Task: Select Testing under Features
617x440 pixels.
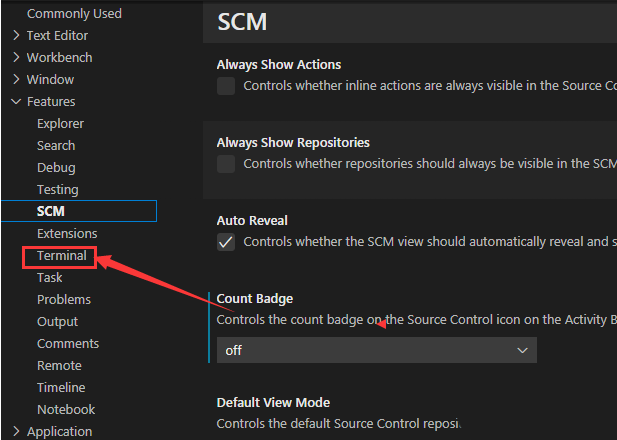Action: [x=57, y=190]
